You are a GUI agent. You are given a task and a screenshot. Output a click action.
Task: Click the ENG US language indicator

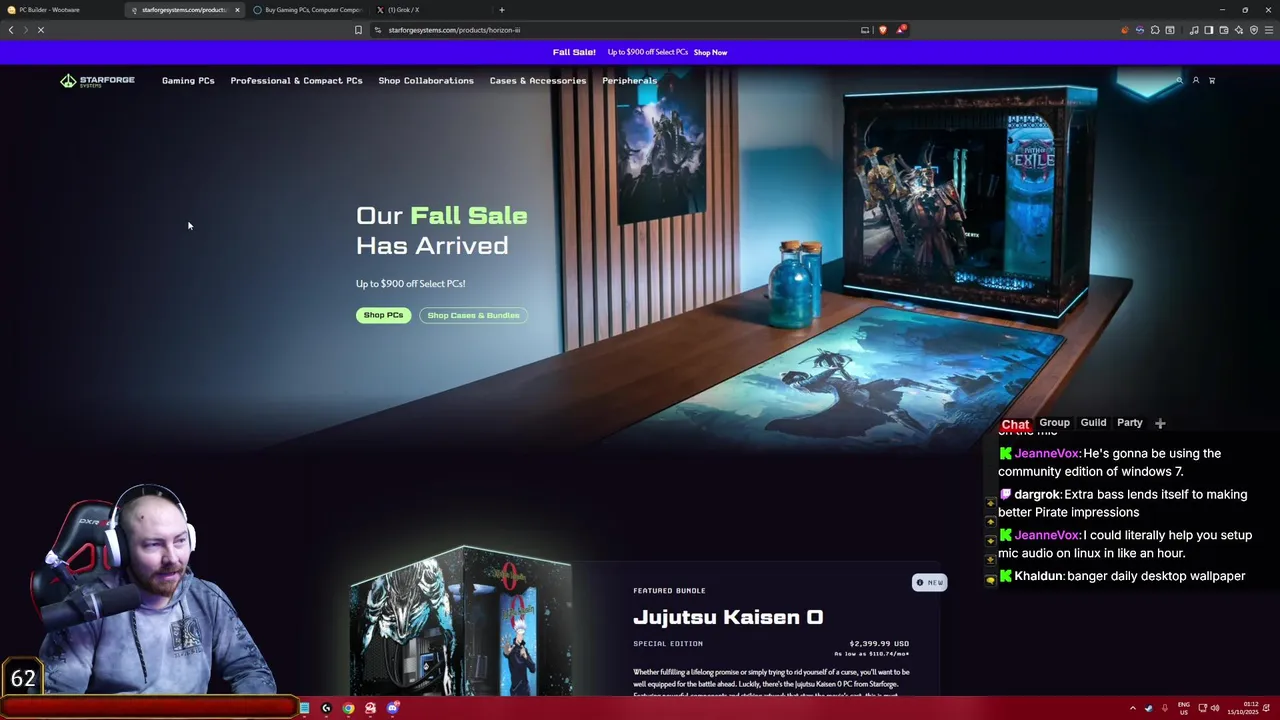point(1184,708)
